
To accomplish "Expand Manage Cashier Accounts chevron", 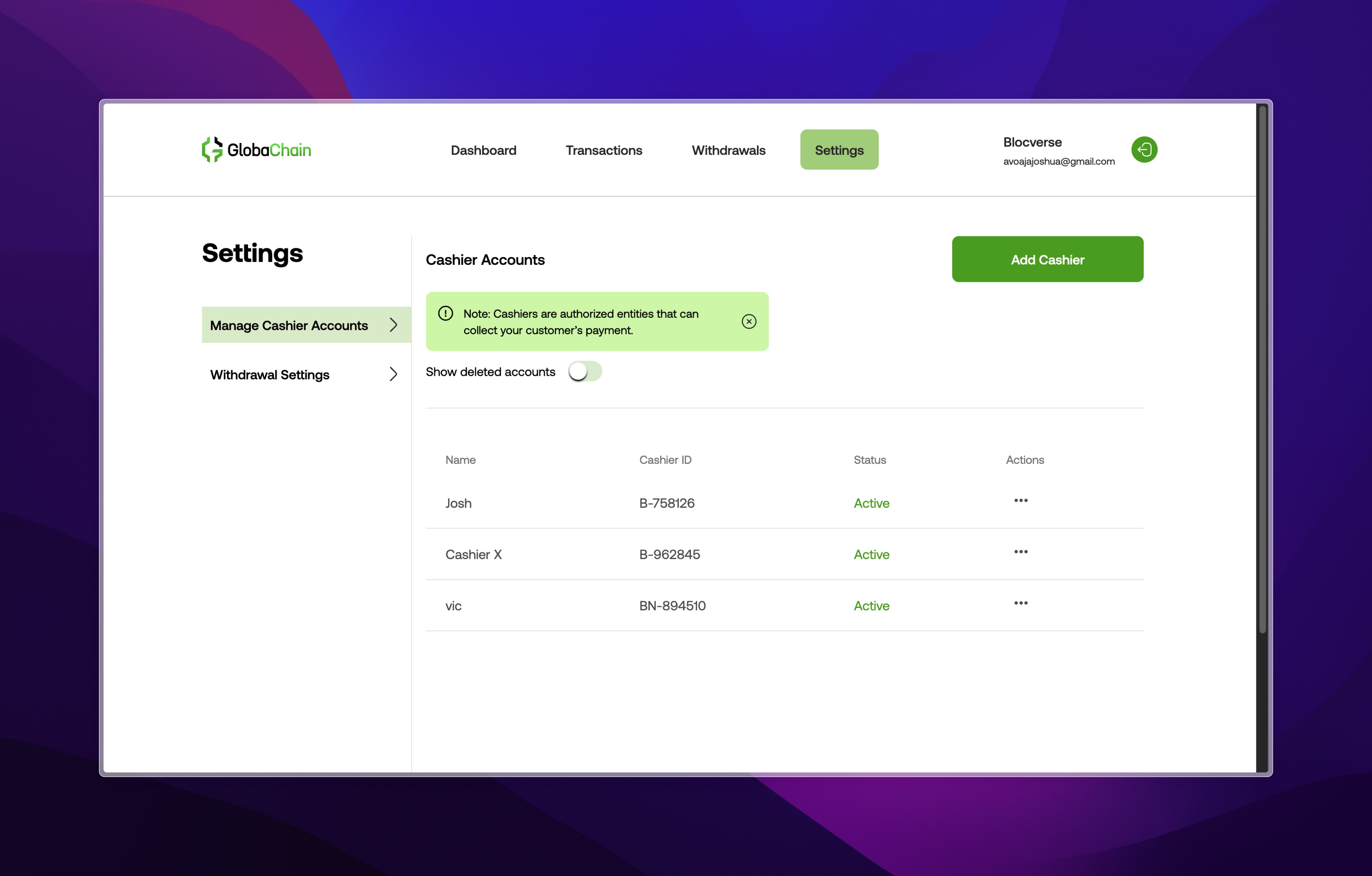I will coord(393,325).
